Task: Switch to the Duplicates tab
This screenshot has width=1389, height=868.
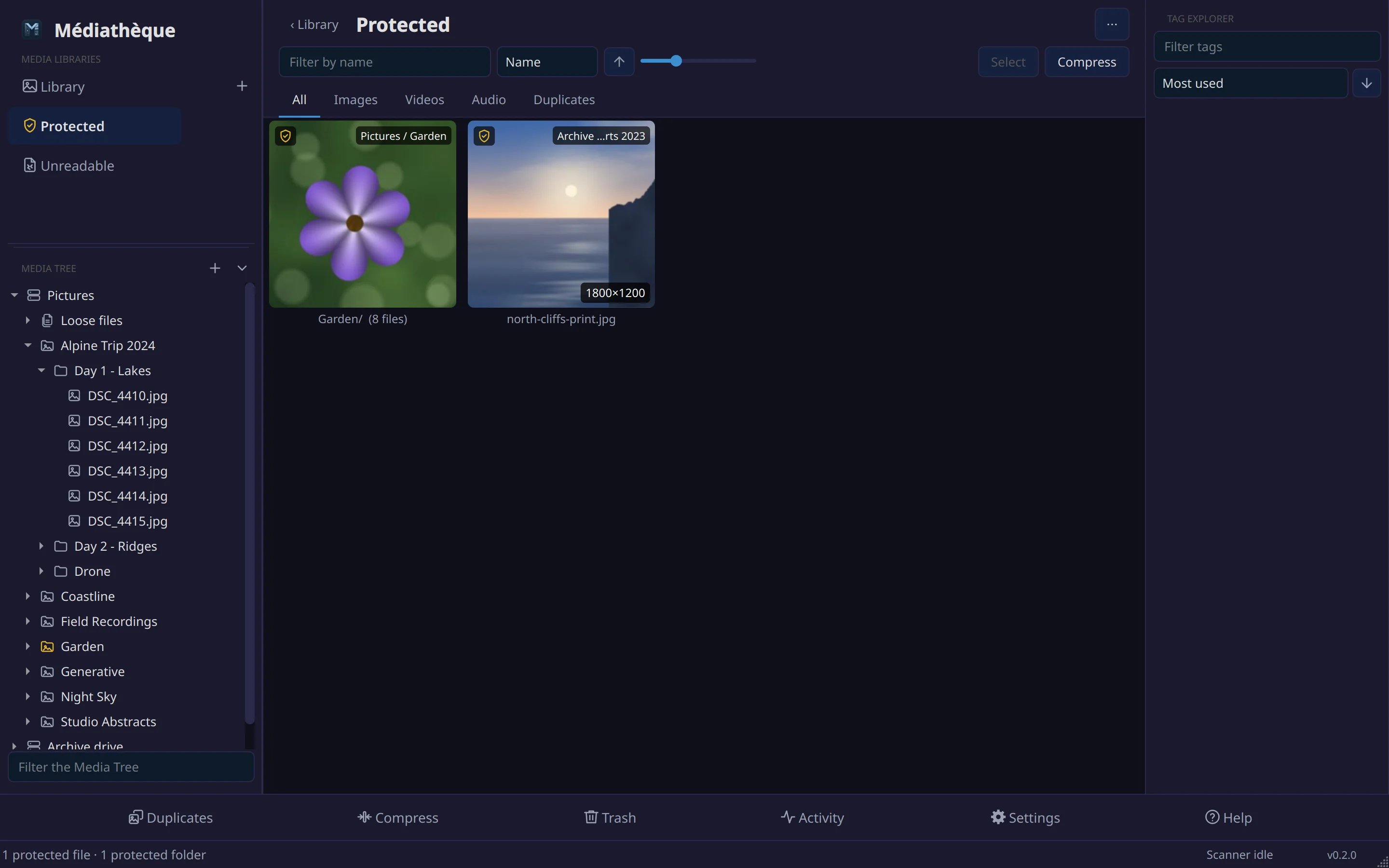Action: 564,100
